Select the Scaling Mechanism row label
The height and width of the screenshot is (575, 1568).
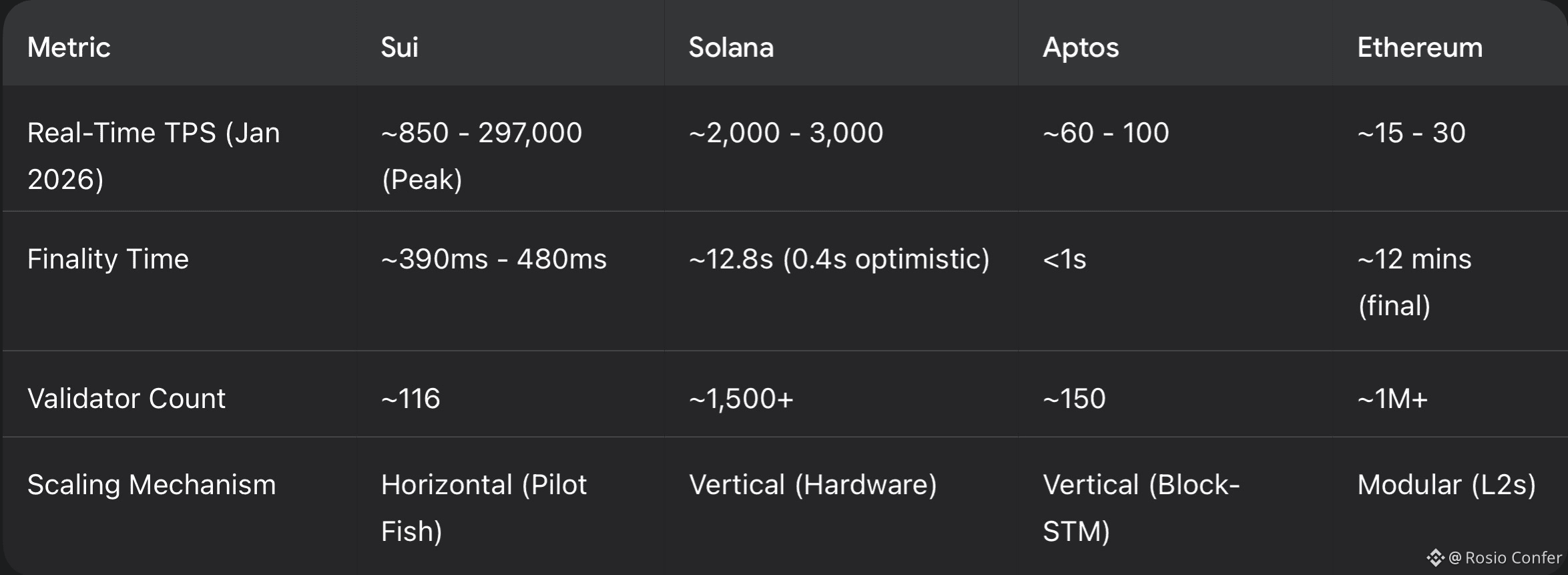(x=152, y=485)
